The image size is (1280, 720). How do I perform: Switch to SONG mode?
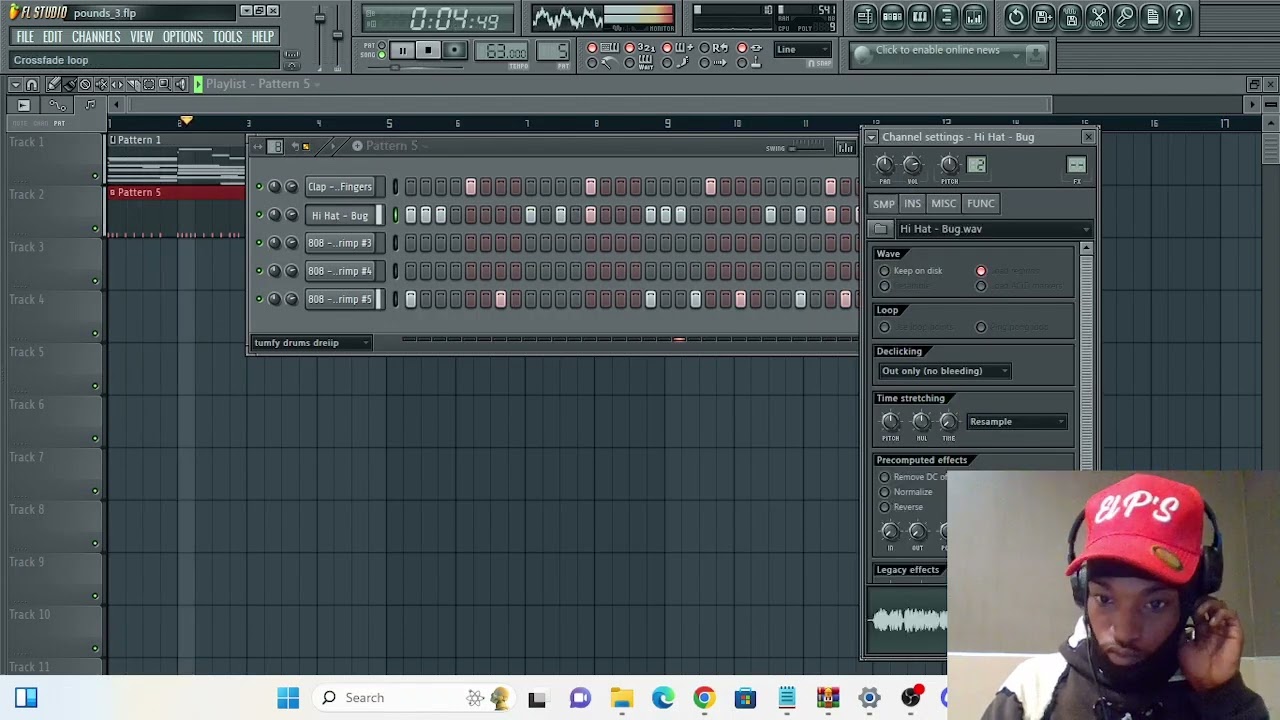click(382, 55)
